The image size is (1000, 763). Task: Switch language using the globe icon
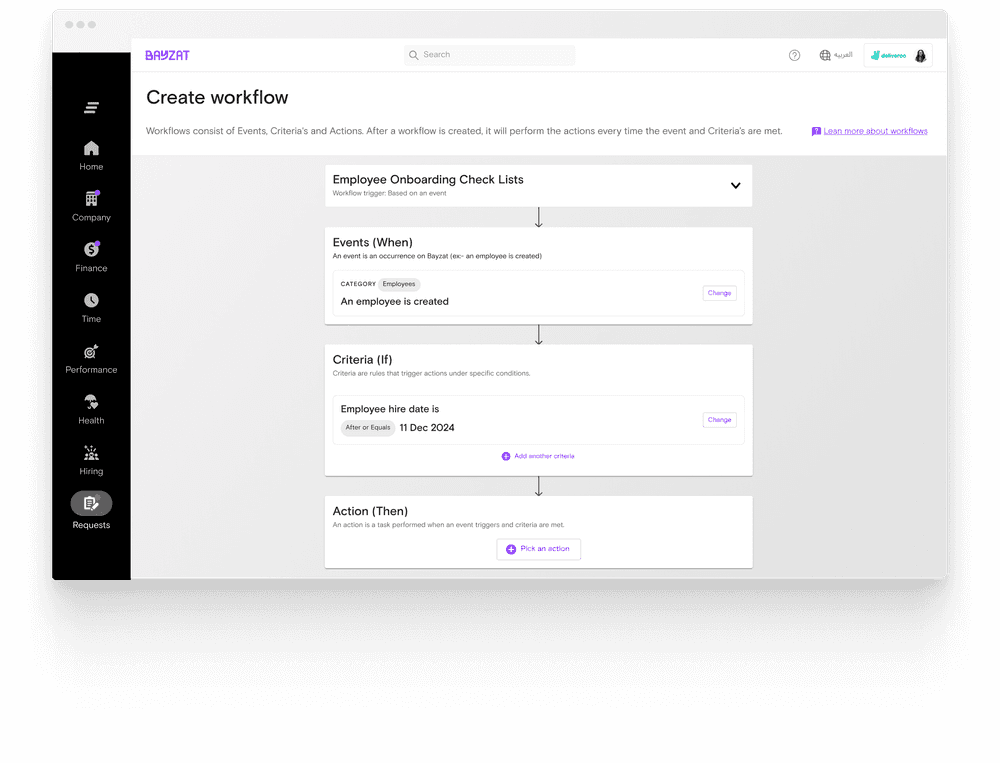[825, 56]
